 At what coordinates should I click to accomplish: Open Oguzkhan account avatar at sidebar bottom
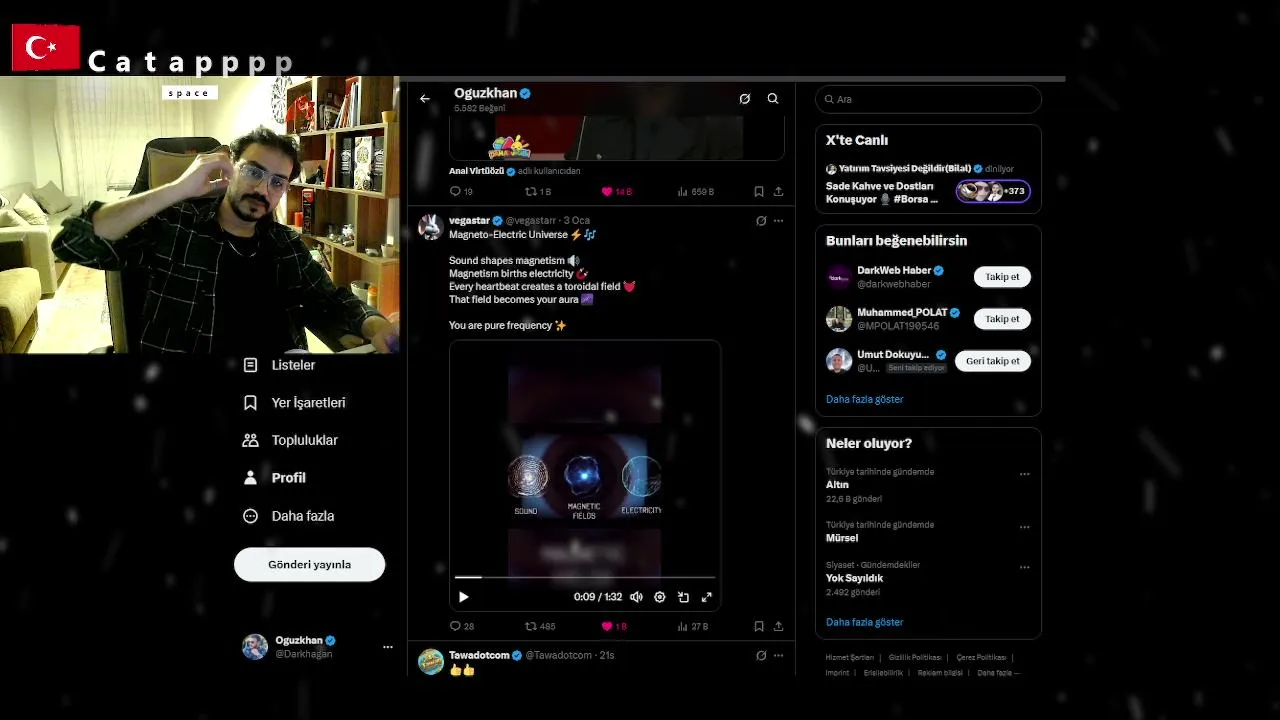tap(255, 647)
